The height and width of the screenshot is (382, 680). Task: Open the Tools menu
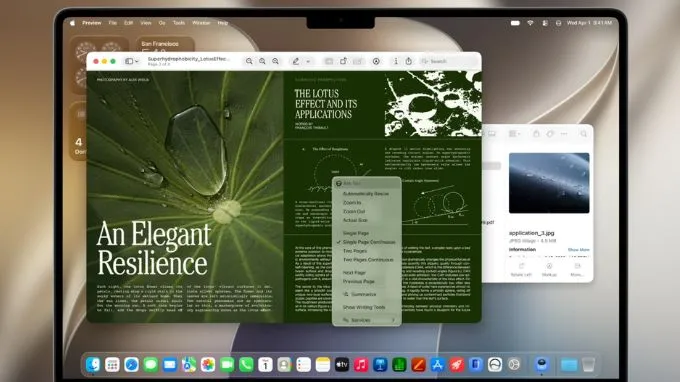[179, 23]
